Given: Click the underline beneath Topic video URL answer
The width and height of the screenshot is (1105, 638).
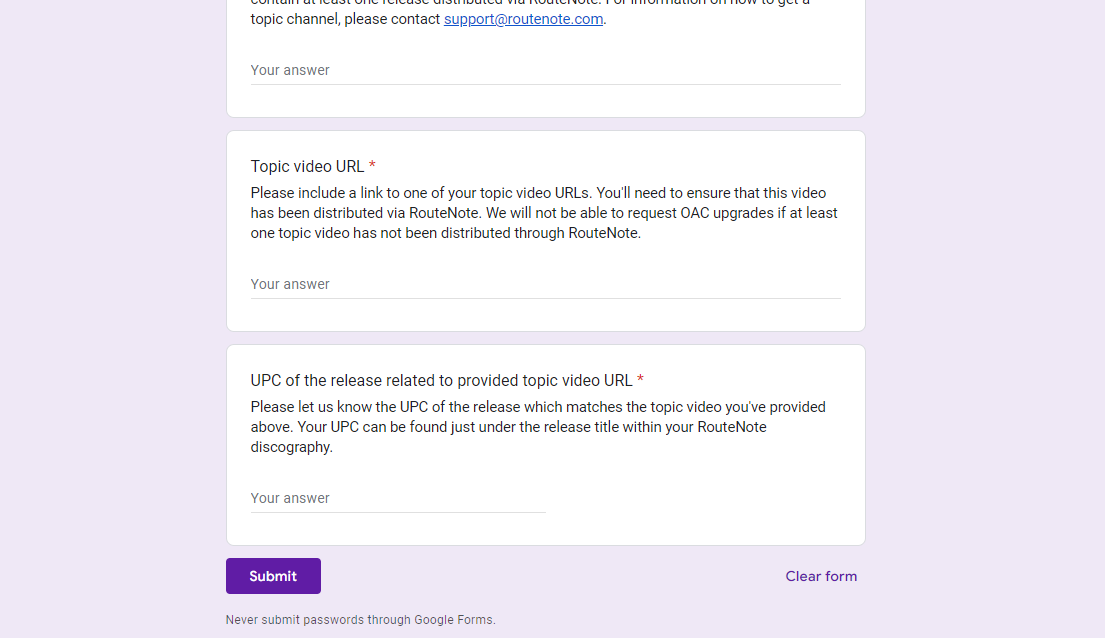Looking at the screenshot, I should point(545,298).
